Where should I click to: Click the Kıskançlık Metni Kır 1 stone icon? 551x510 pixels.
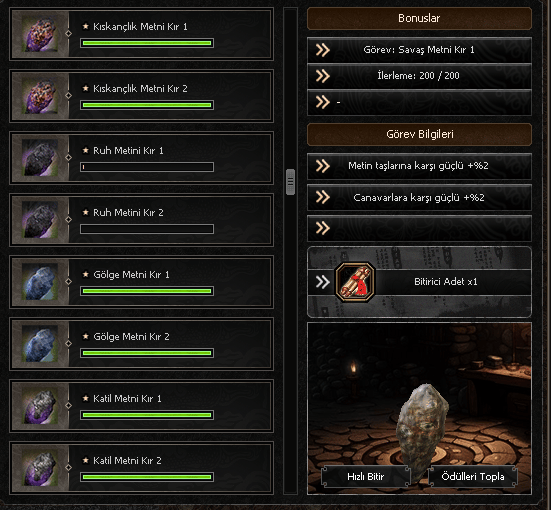(x=39, y=34)
